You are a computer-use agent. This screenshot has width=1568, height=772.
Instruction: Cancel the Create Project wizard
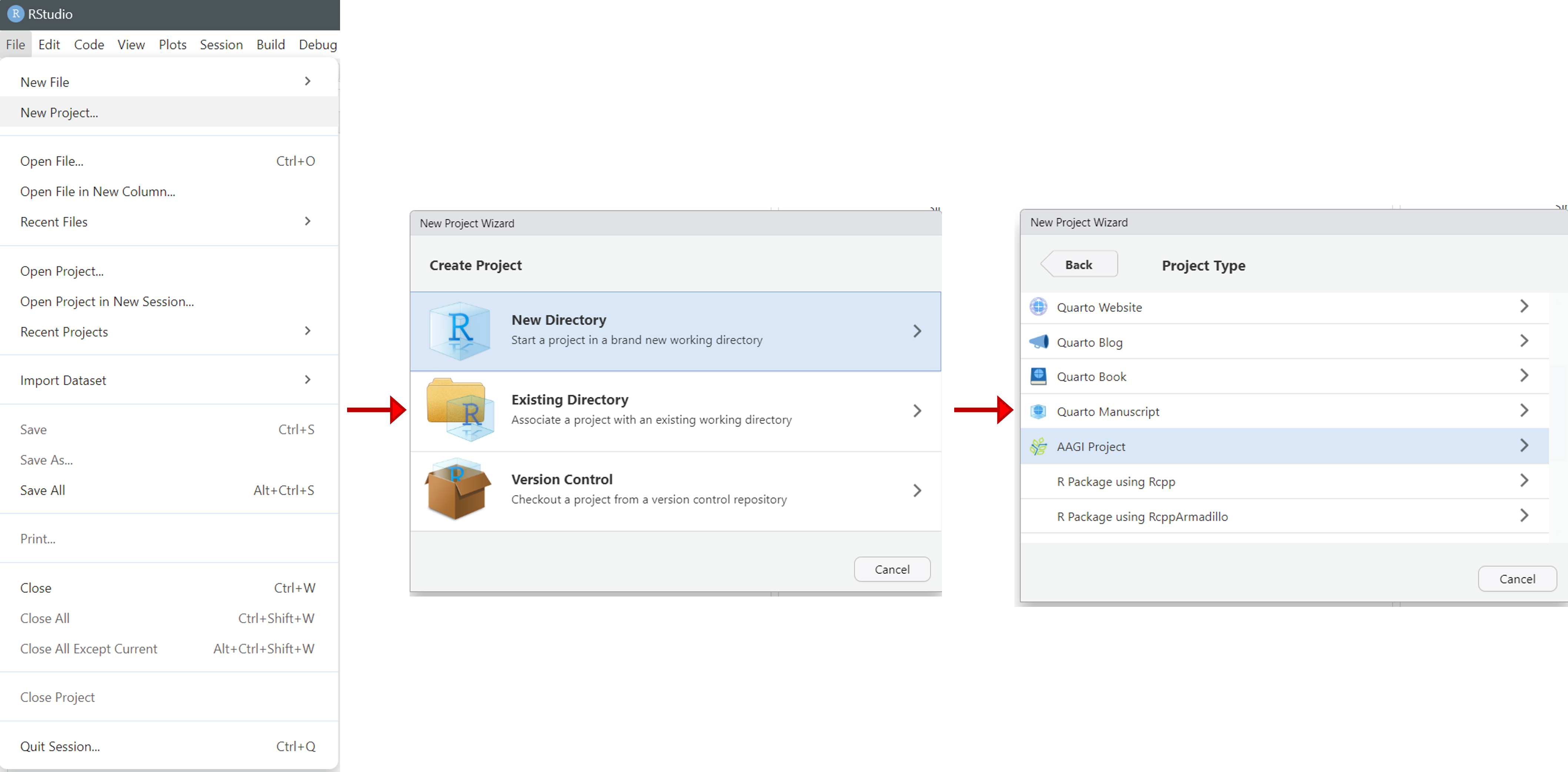(892, 569)
